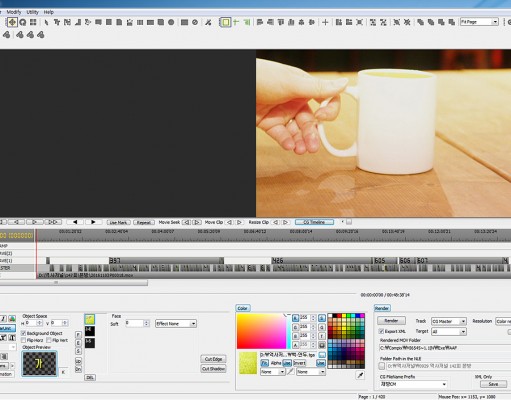Screen dimensions: 511x400
Task: Open the Help menu
Action: click(x=49, y=12)
